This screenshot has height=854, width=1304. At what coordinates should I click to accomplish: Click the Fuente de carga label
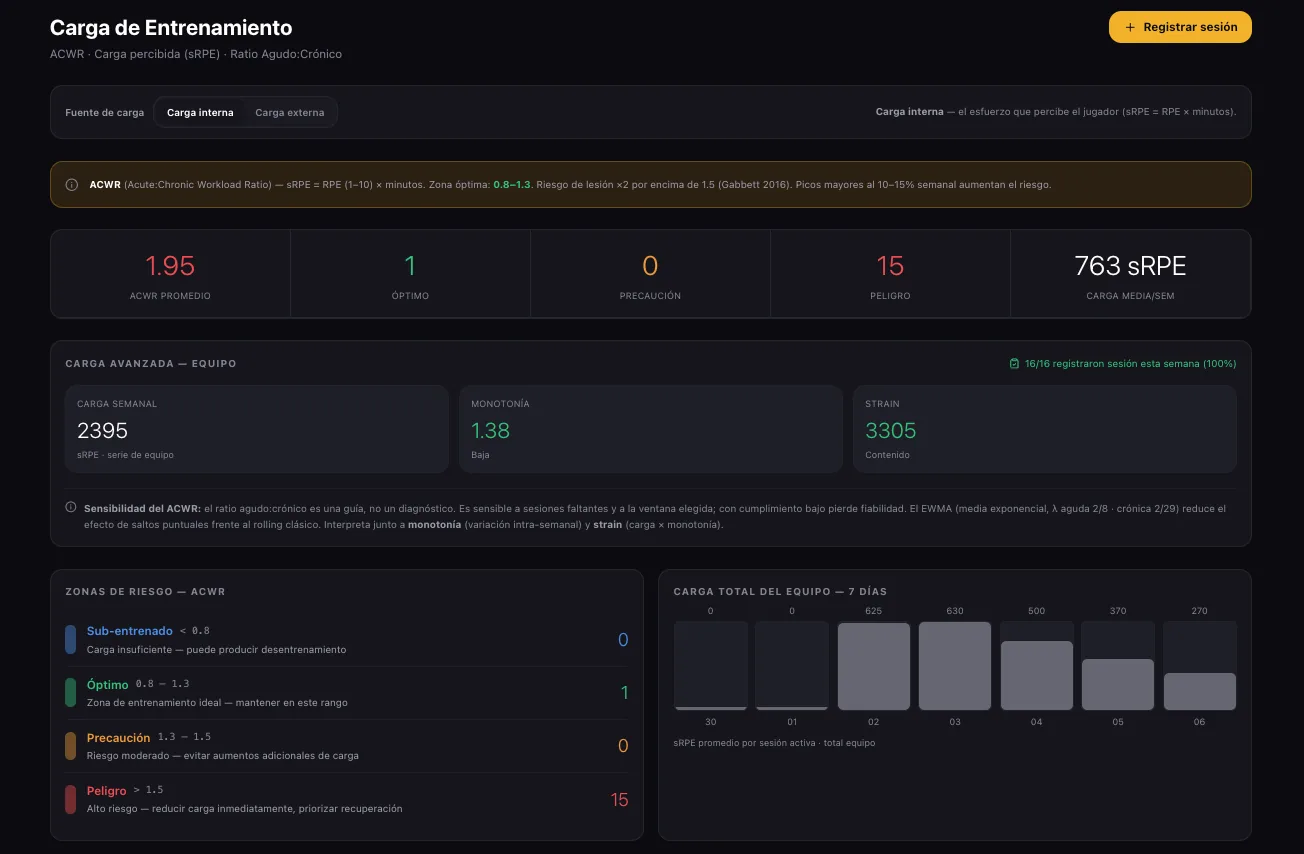pyautogui.click(x=105, y=113)
